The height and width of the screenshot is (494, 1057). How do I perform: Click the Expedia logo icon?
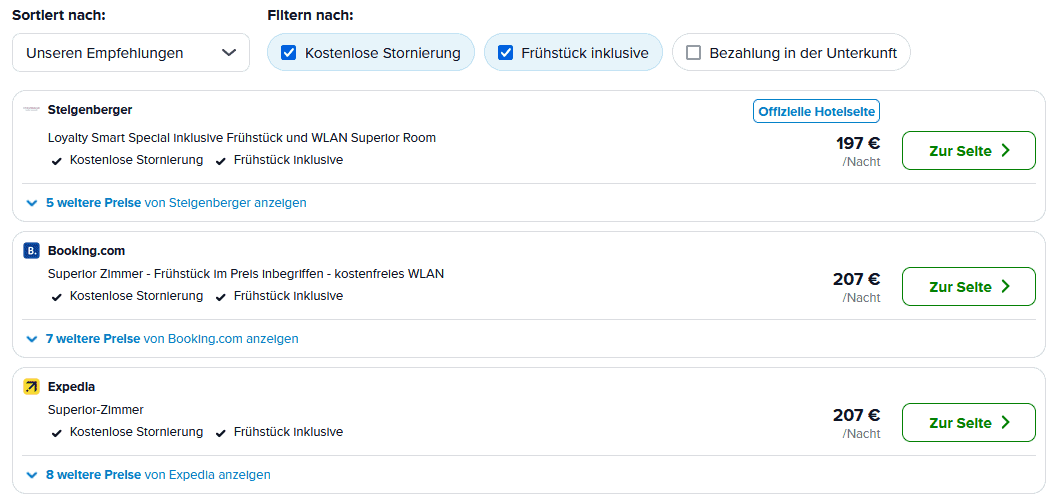(31, 387)
